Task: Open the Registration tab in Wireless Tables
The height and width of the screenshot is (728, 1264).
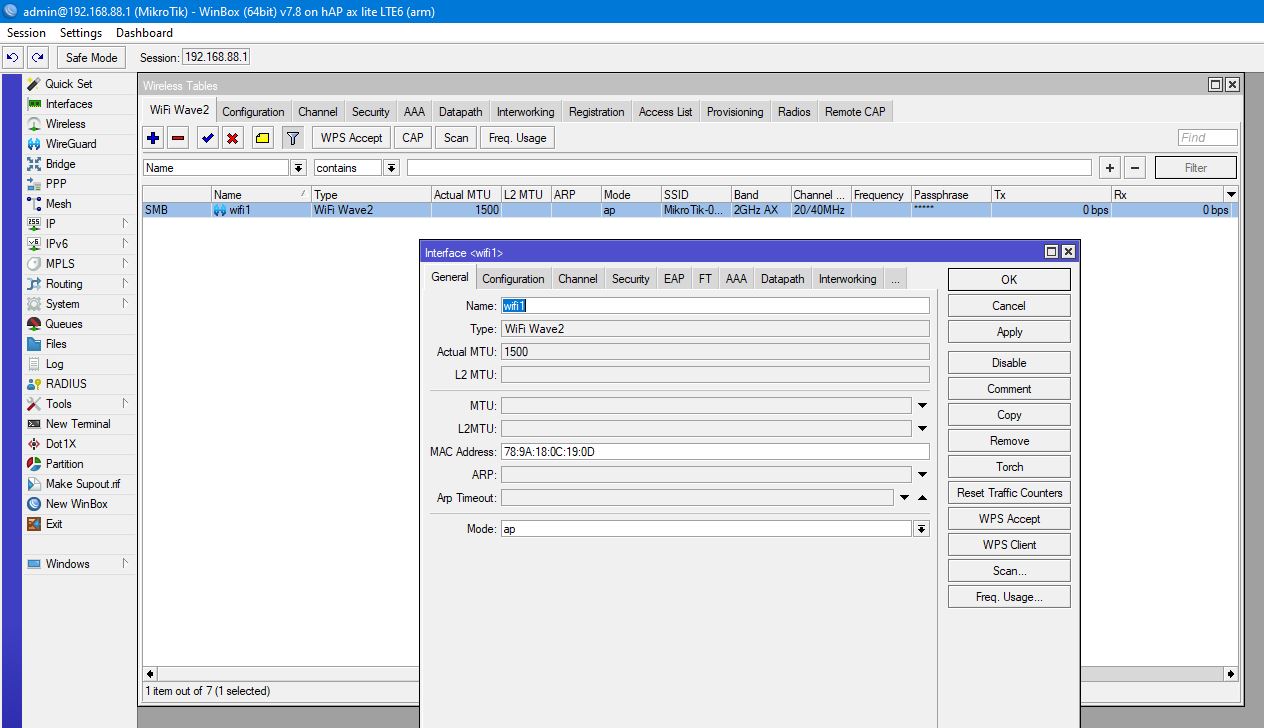Action: [x=596, y=111]
